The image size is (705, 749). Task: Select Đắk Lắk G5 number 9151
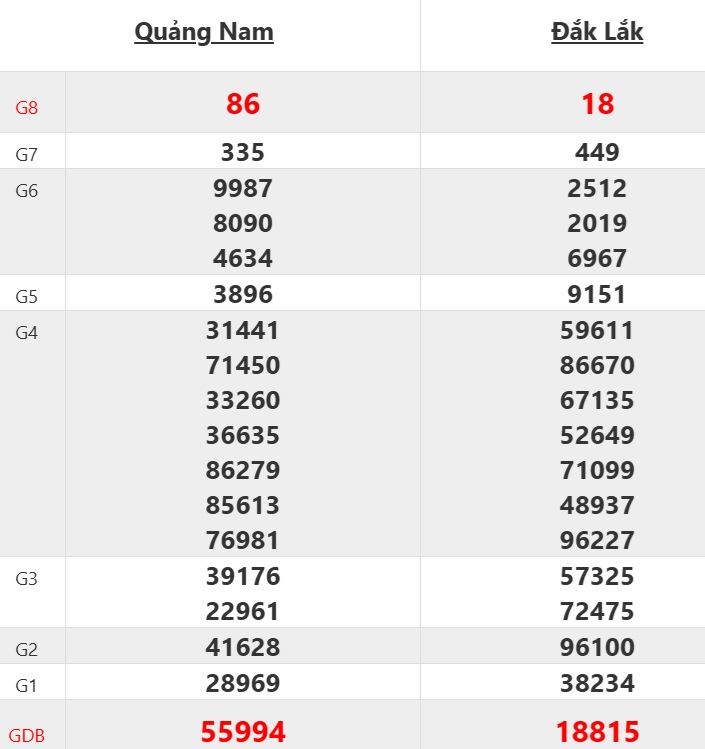tap(597, 294)
